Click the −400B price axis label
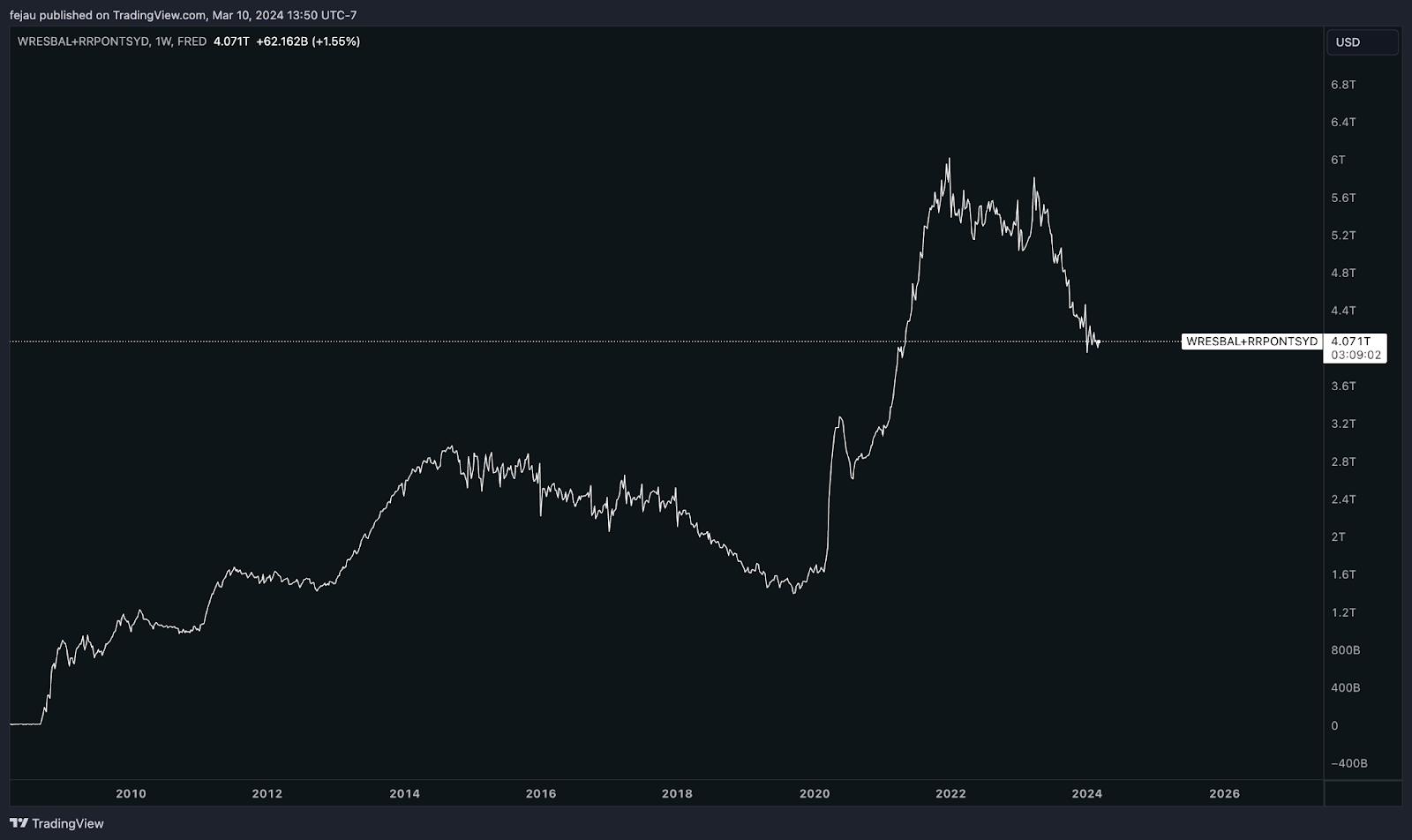 click(x=1349, y=763)
